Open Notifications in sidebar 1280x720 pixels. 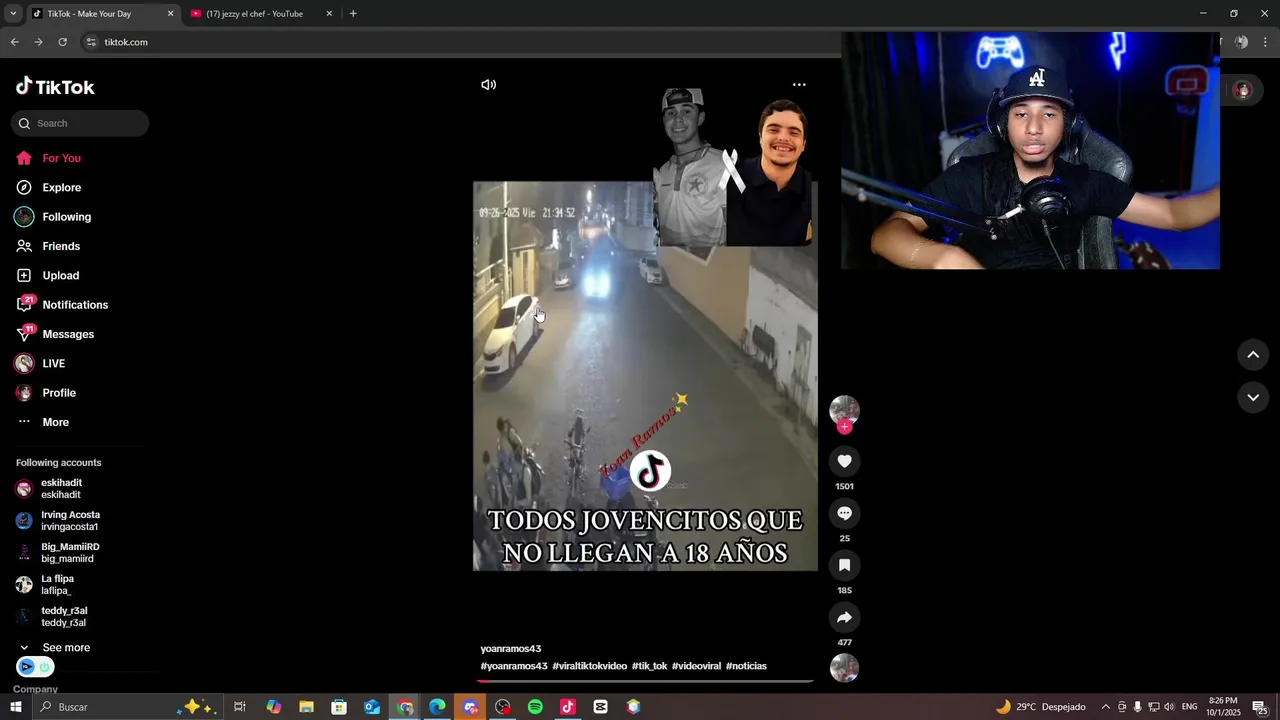tap(75, 305)
